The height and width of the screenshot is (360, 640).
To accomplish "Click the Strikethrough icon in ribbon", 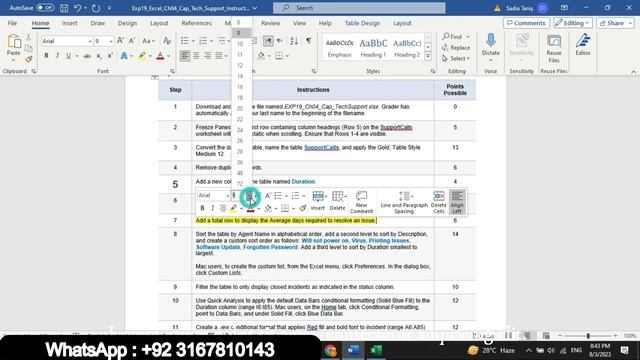I will point(87,56).
